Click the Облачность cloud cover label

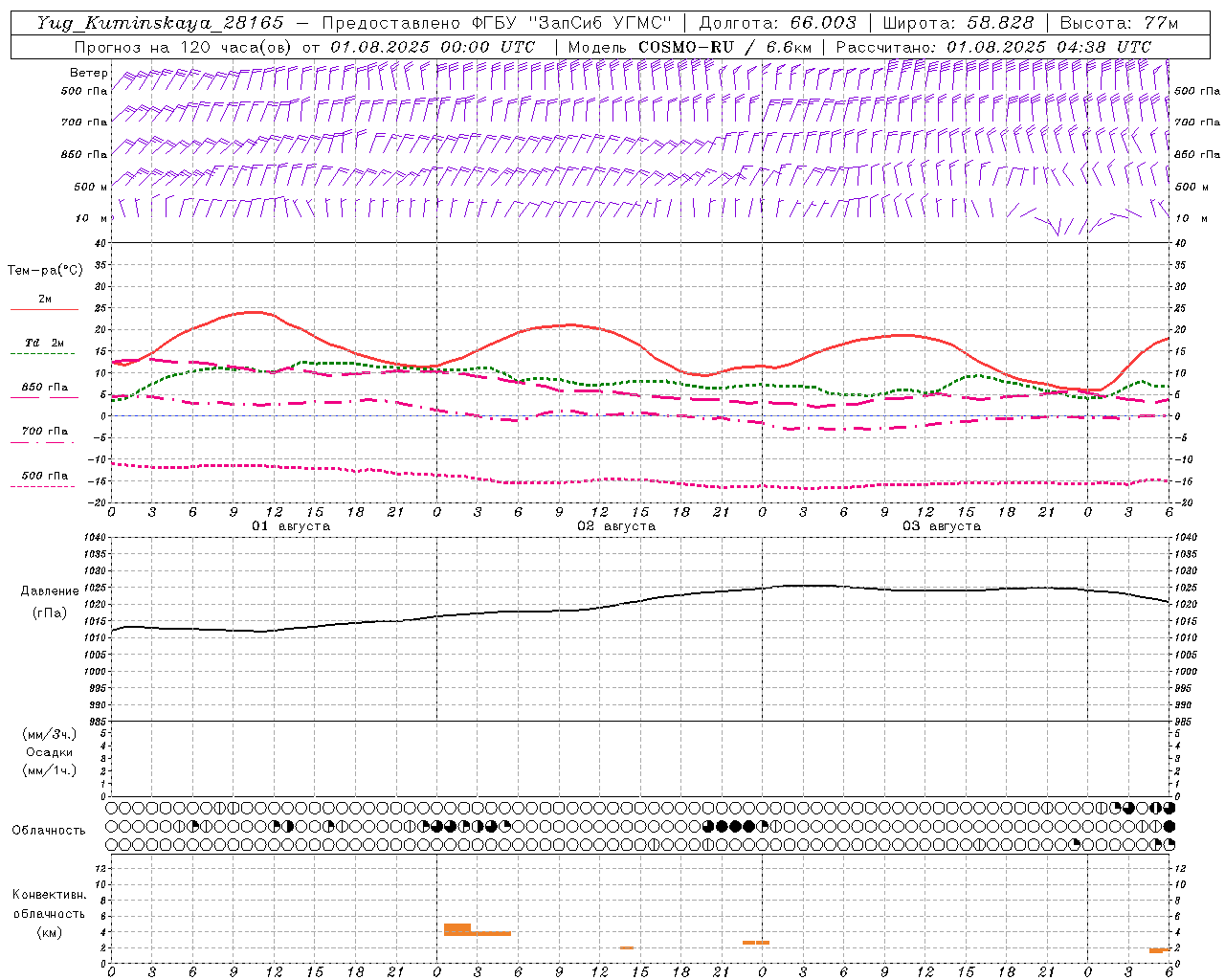(49, 831)
